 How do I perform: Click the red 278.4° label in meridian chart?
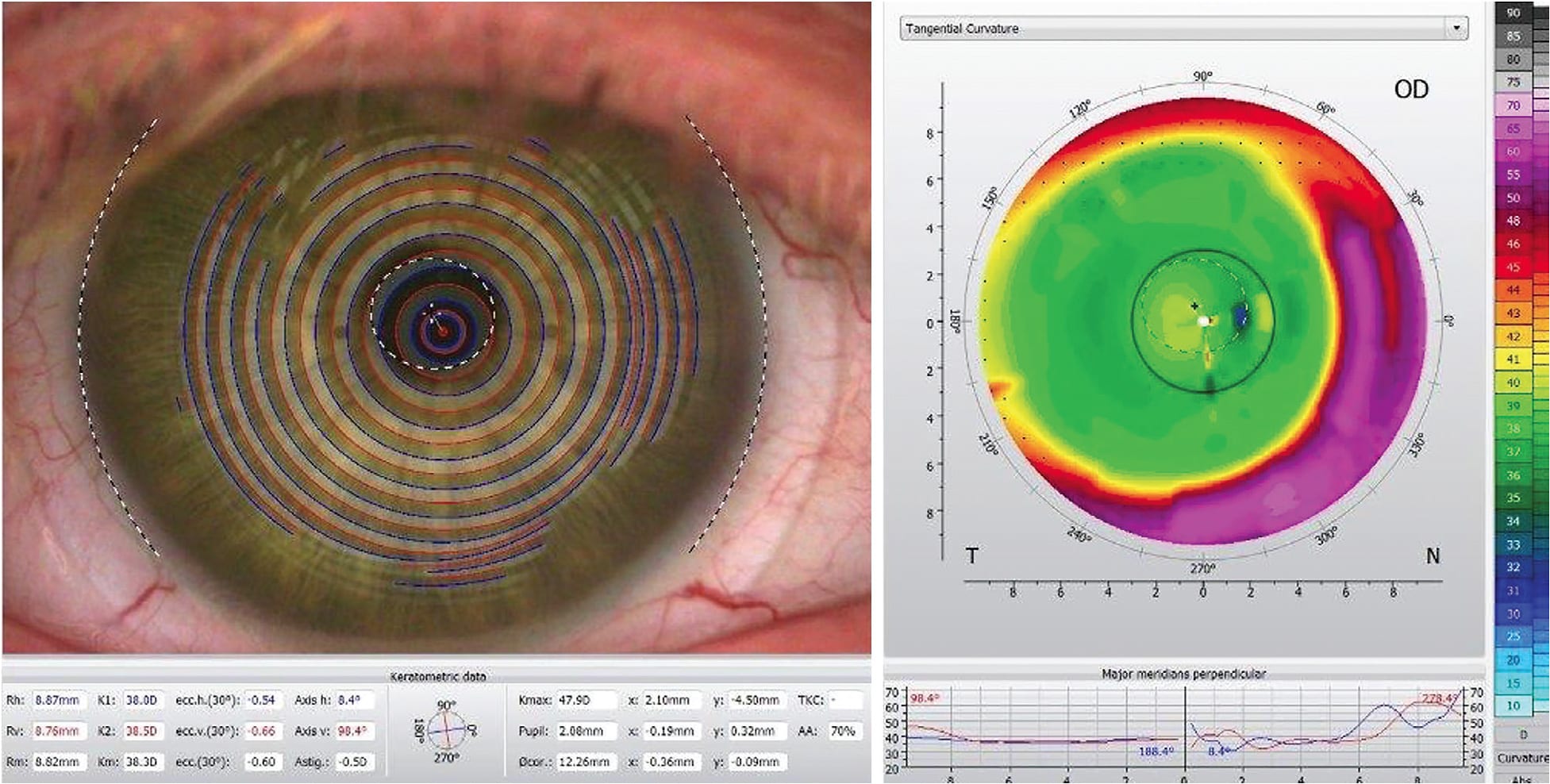(1439, 698)
